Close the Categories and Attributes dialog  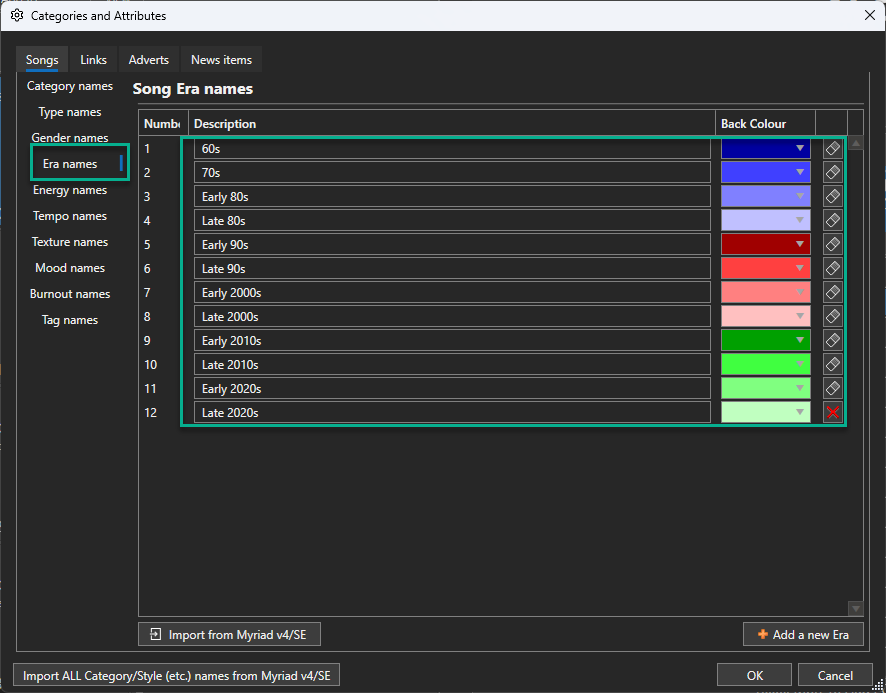coord(870,15)
